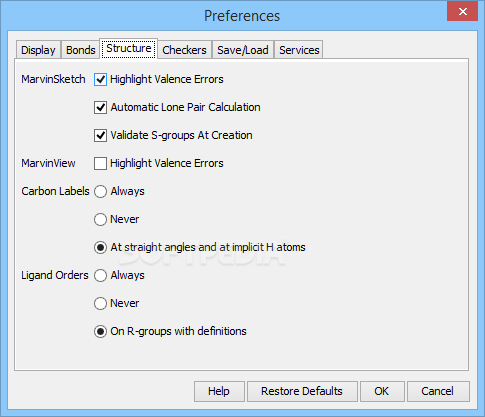Set Ligand Orders to Always
This screenshot has width=485, height=417.
(x=100, y=276)
